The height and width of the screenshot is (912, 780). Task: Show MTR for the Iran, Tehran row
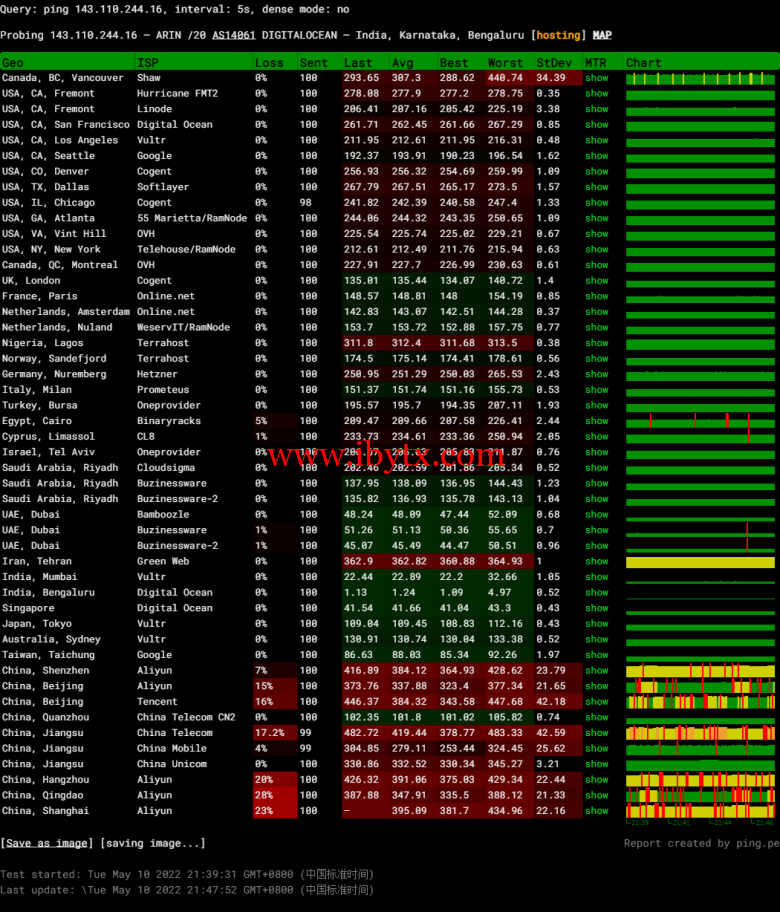click(x=596, y=561)
